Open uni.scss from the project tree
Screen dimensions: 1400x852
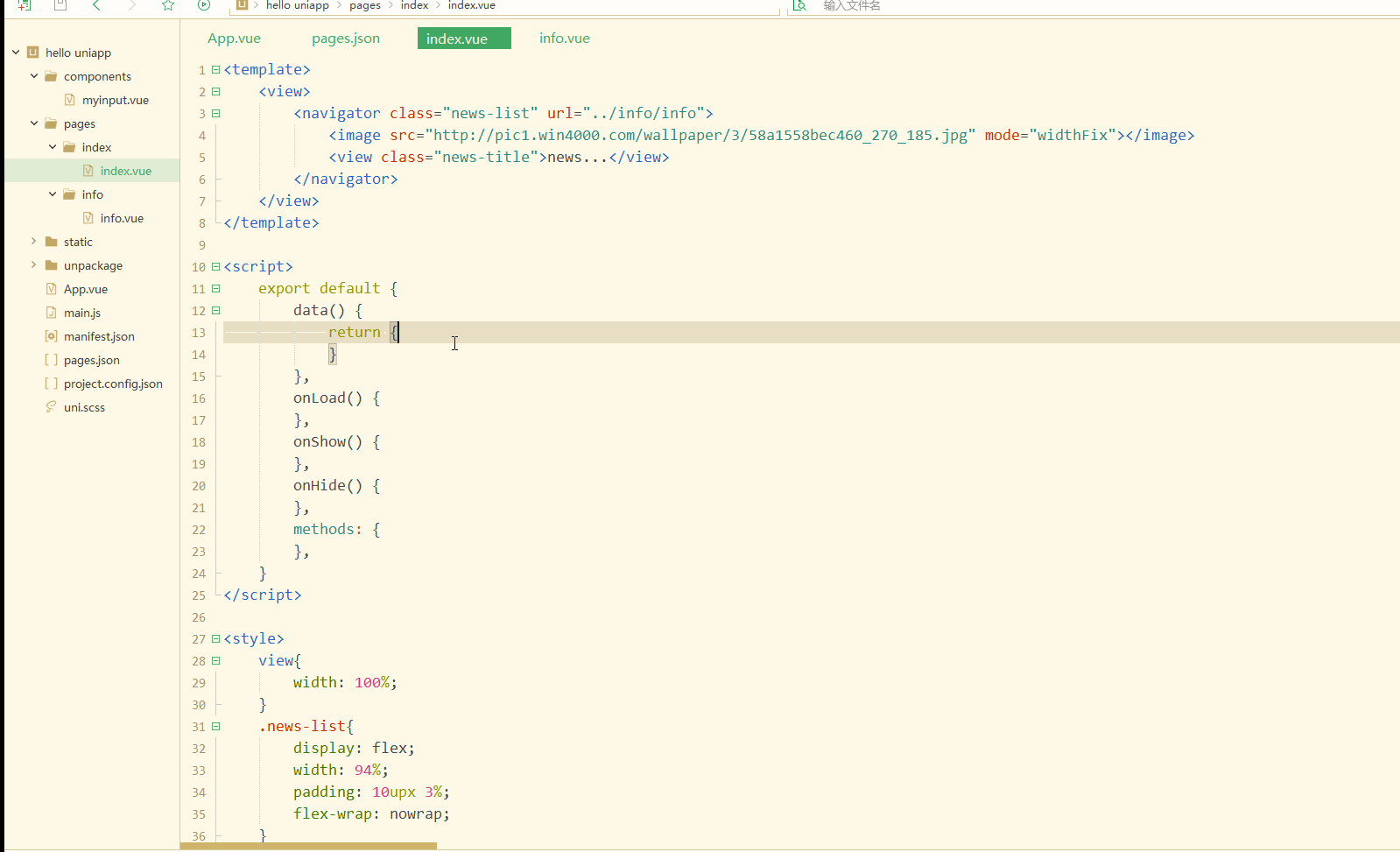click(x=84, y=407)
